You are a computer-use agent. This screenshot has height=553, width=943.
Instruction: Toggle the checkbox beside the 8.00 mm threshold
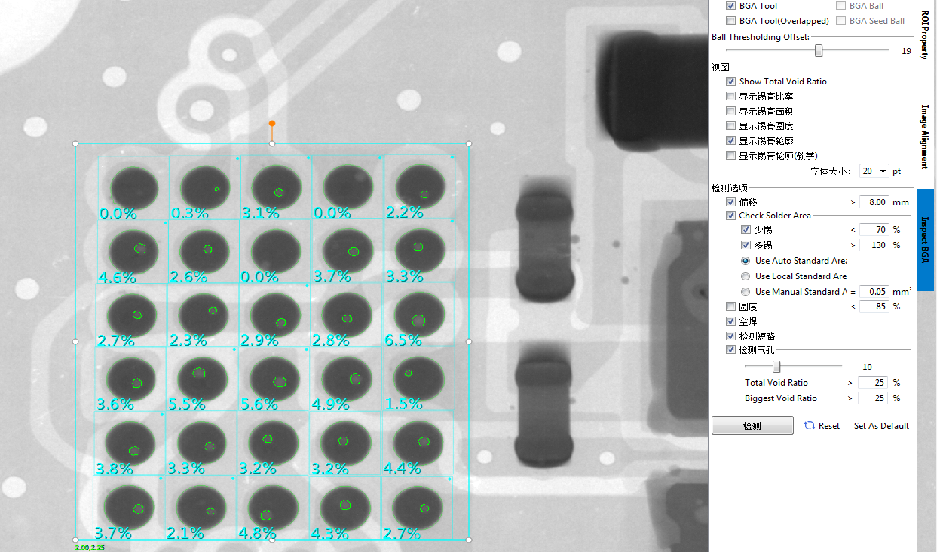(731, 202)
